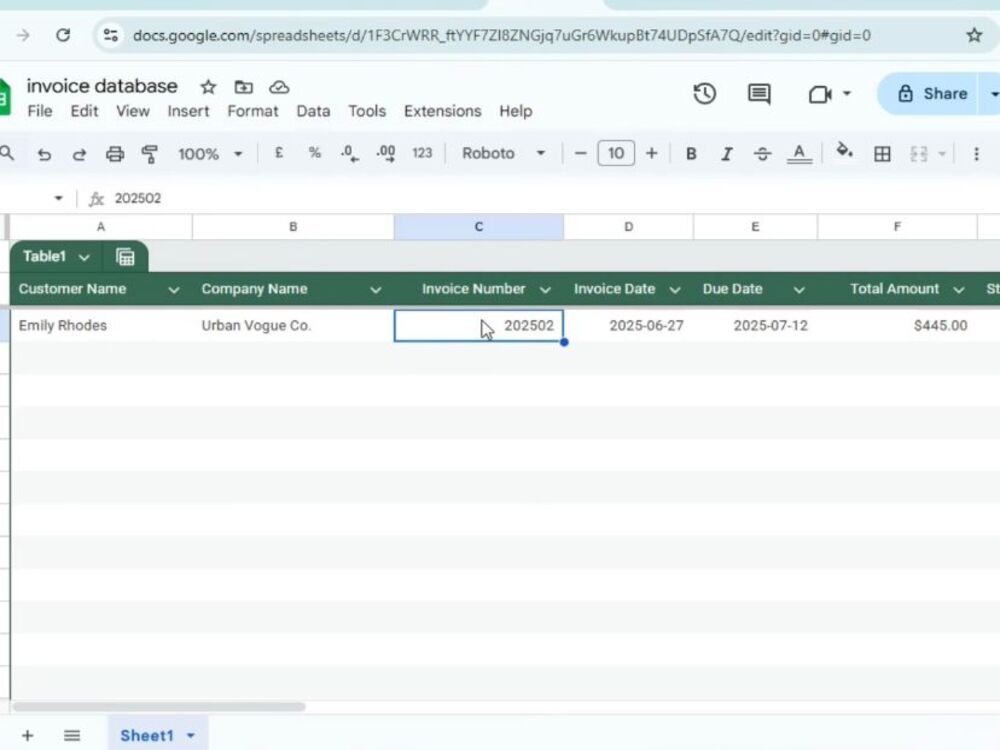This screenshot has width=1000, height=750.
Task: Increase decimal places
Action: (386, 154)
